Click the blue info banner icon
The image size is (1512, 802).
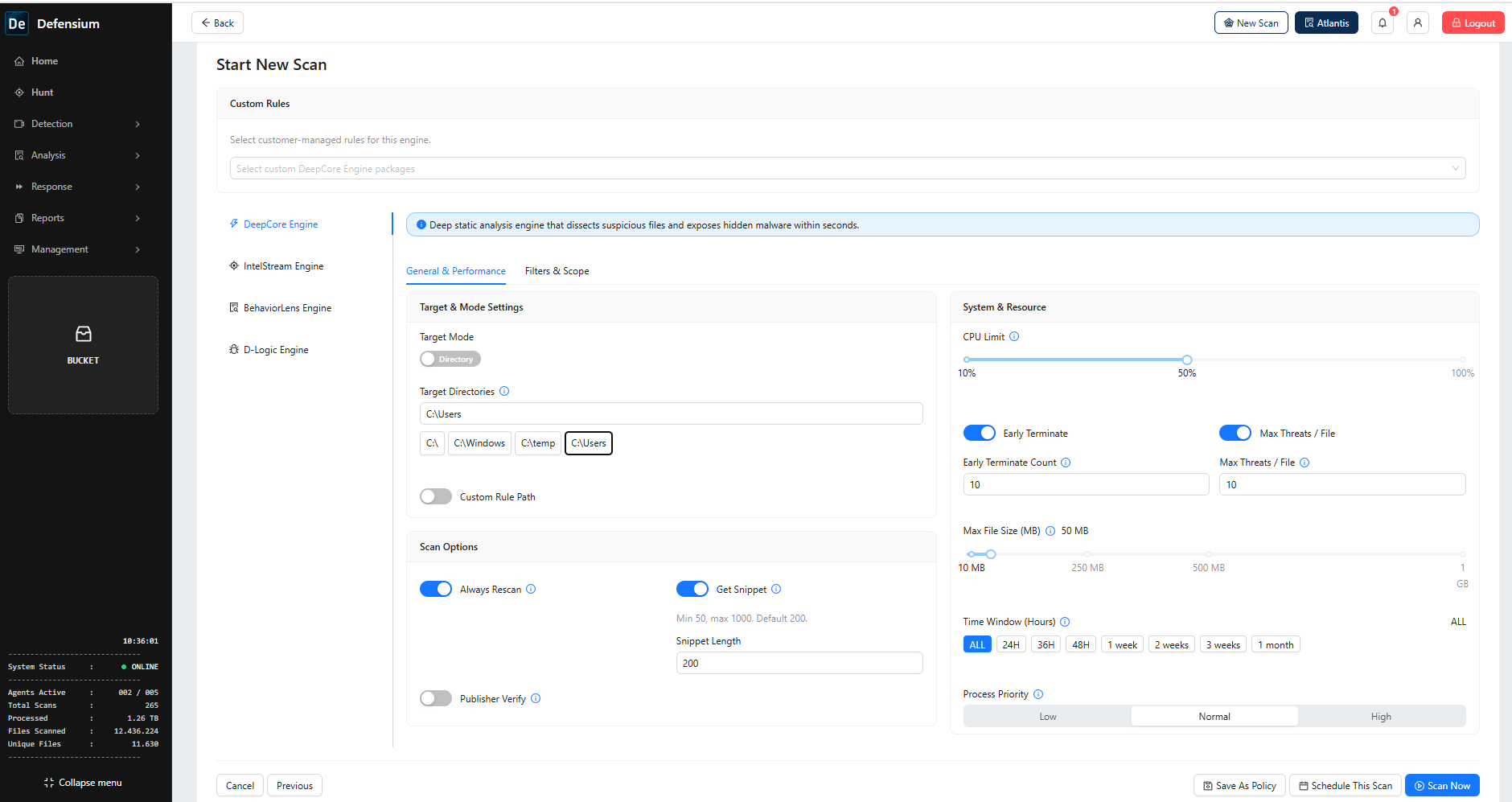(421, 224)
